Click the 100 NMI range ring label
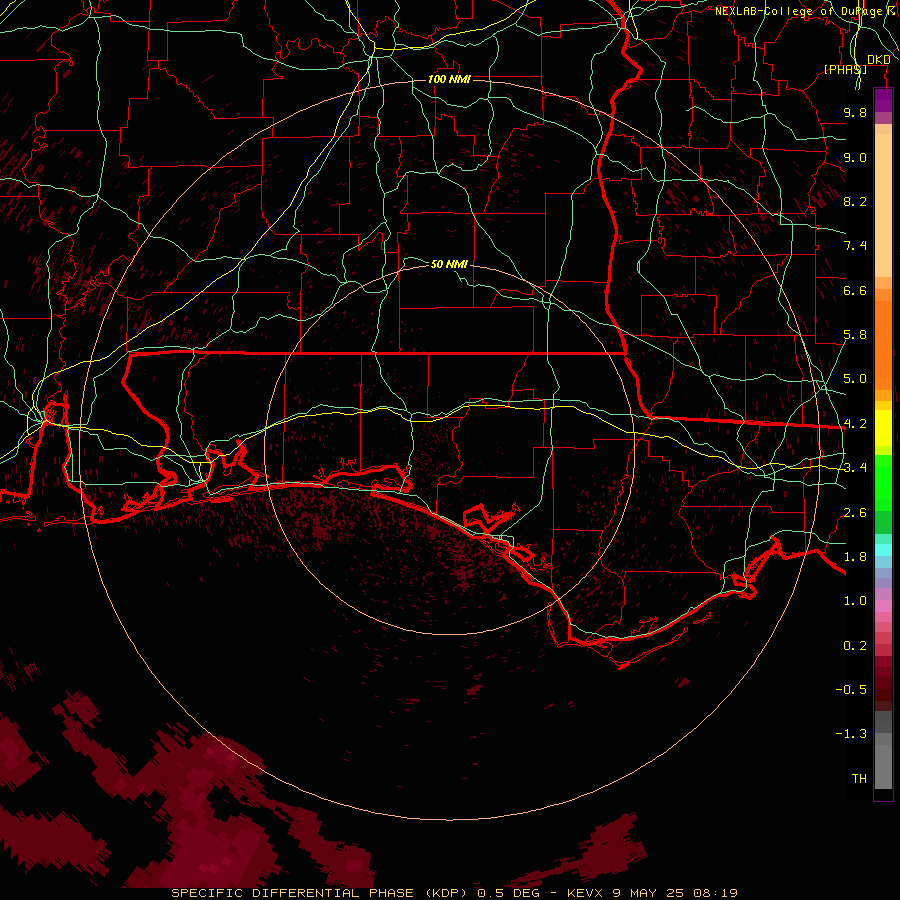 449,79
